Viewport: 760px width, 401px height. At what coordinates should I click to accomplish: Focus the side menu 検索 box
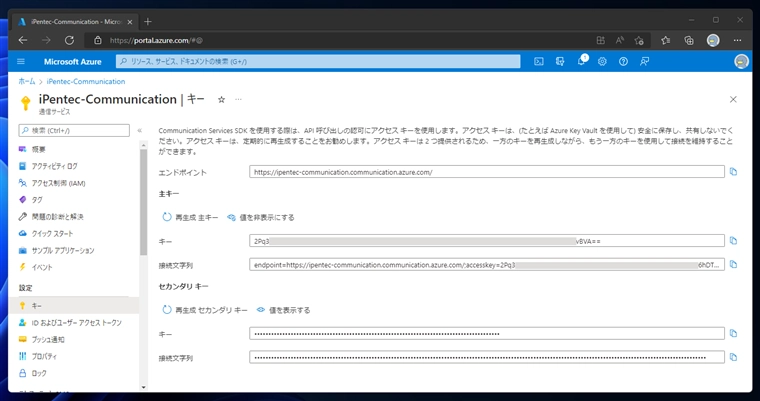coord(74,130)
